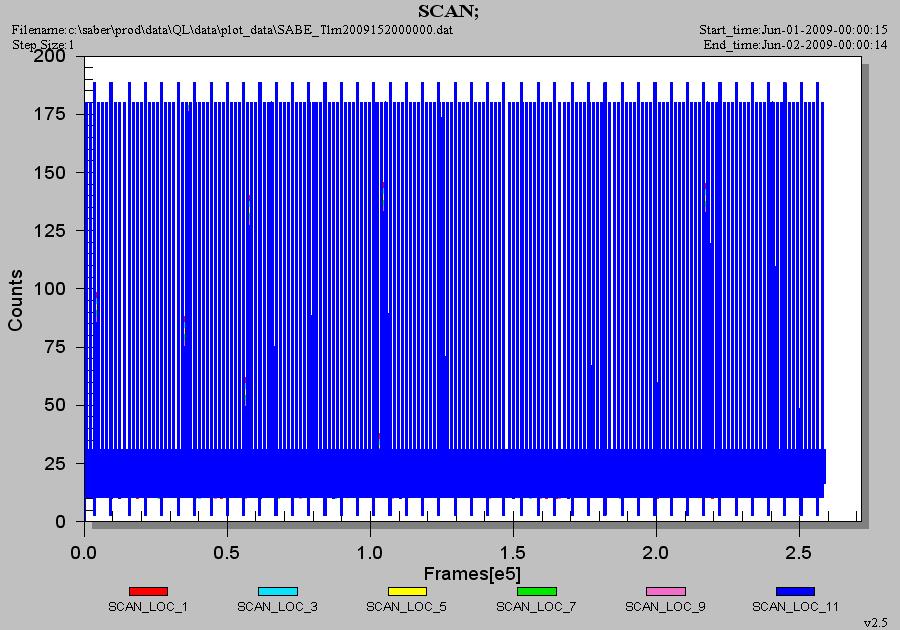Screen dimensions: 900x630
Task: Select the SCAN_LOC_5 legend label
Action: coord(406,606)
